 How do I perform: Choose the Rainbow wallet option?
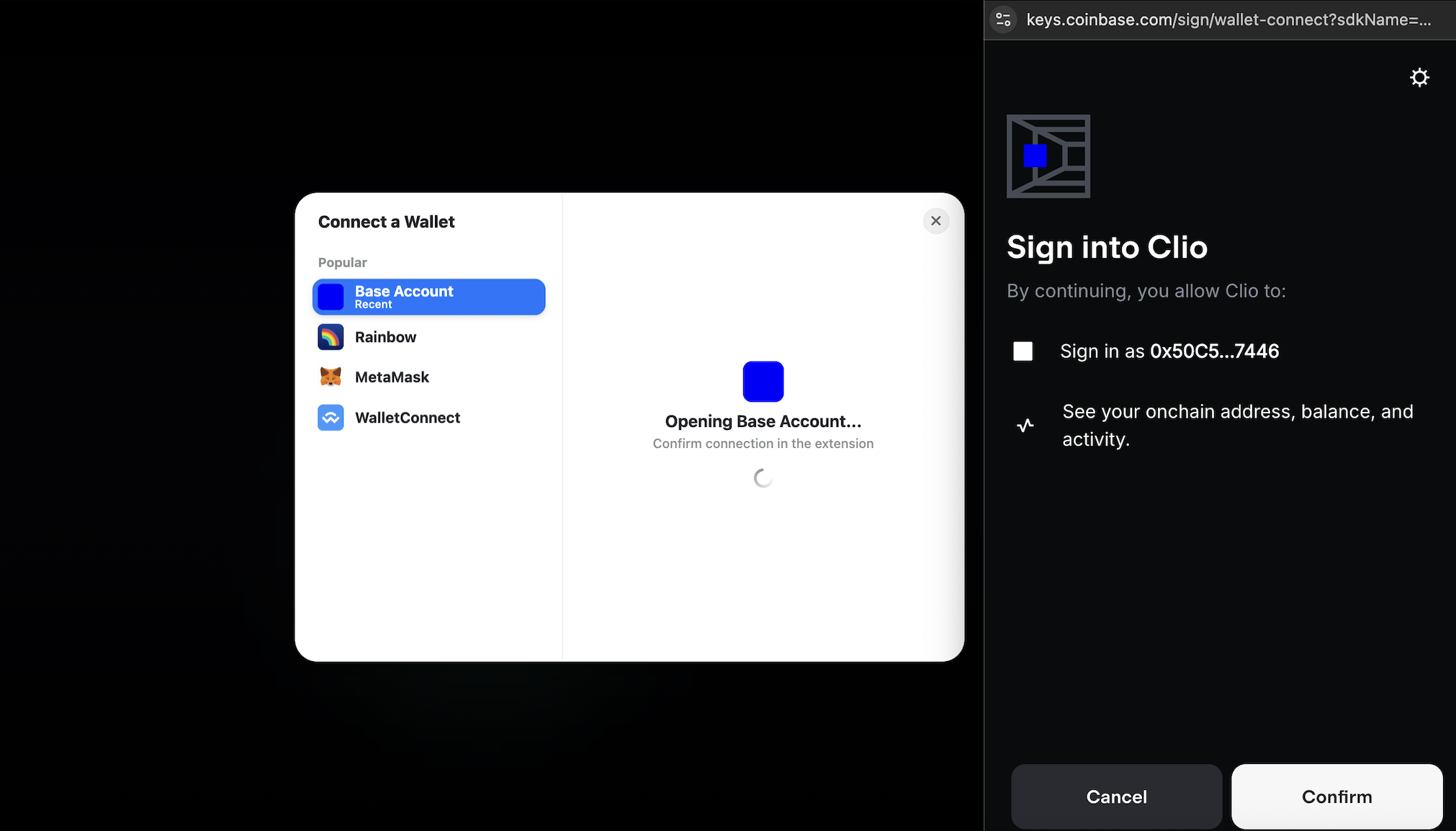[x=386, y=337]
